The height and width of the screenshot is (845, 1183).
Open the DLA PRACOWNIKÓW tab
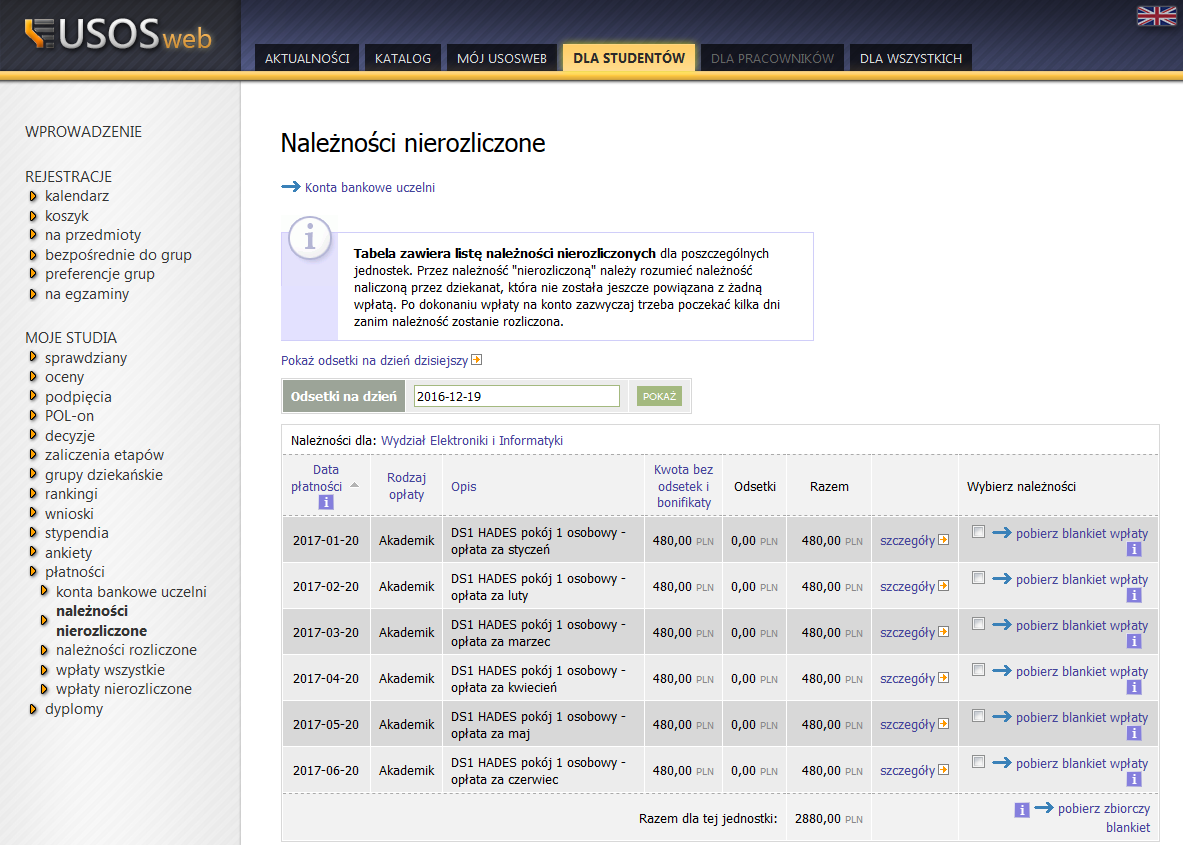773,58
